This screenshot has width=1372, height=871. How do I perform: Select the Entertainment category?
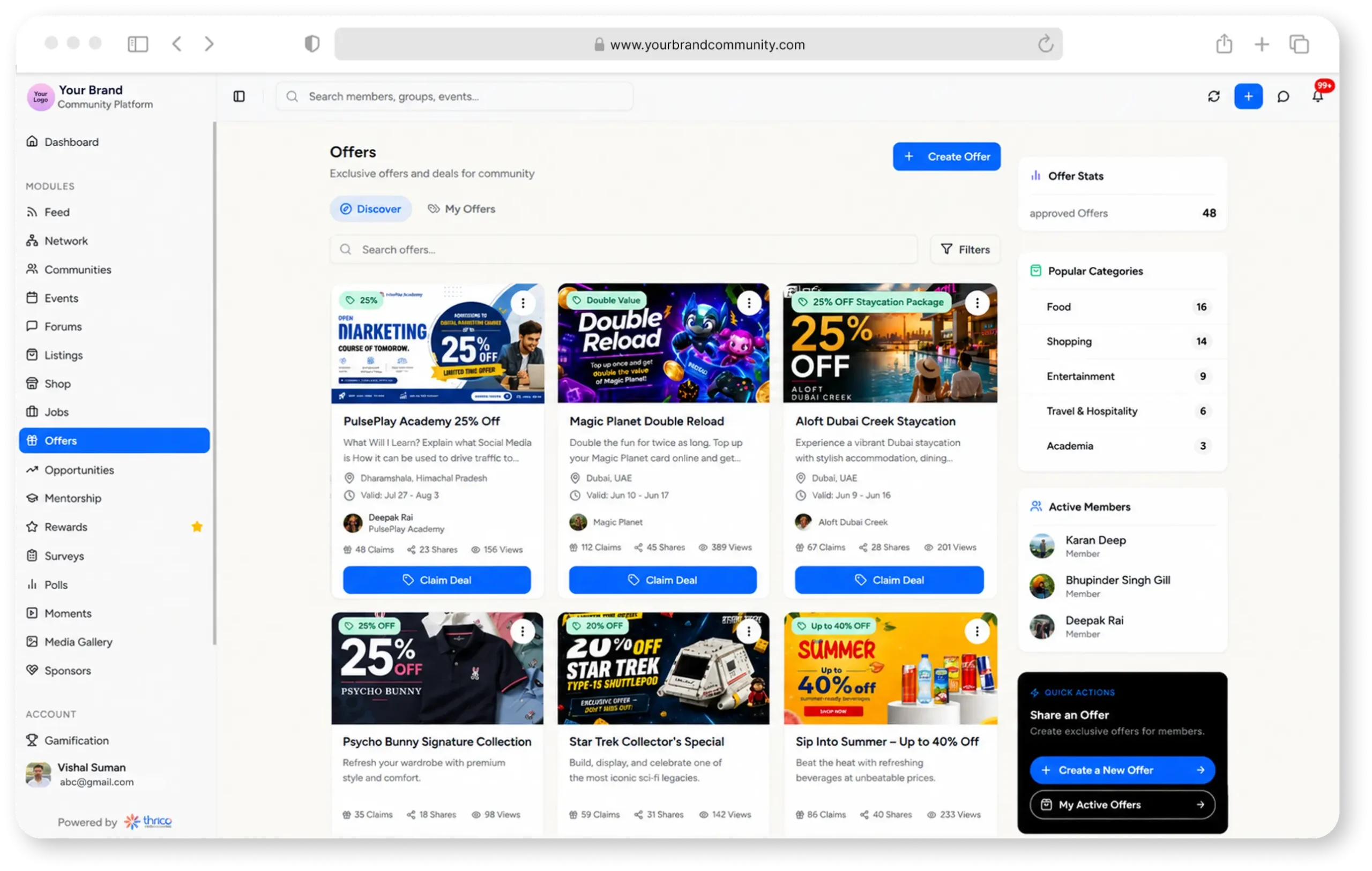(x=1122, y=377)
